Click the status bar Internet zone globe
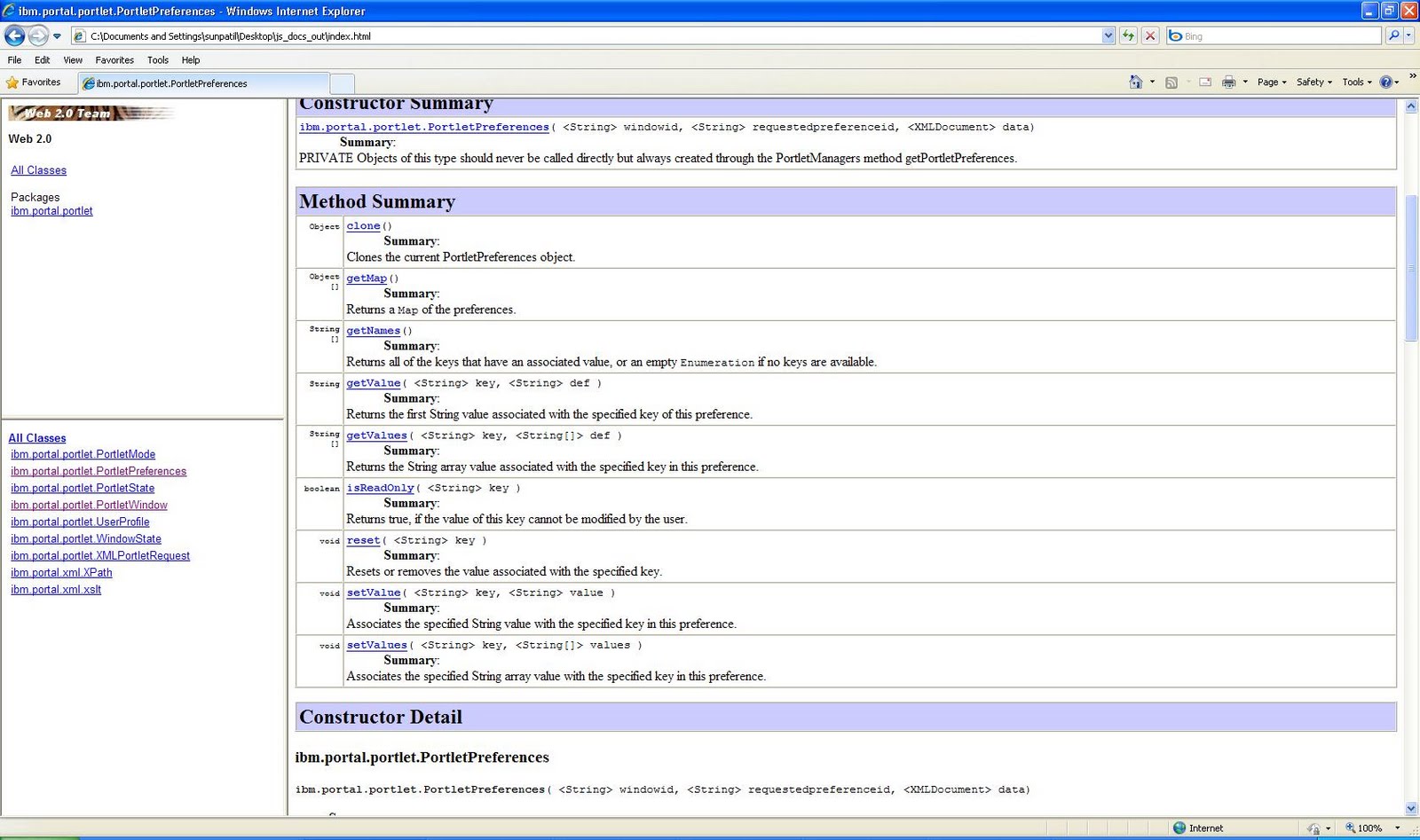The width and height of the screenshot is (1420, 840). click(x=1179, y=828)
